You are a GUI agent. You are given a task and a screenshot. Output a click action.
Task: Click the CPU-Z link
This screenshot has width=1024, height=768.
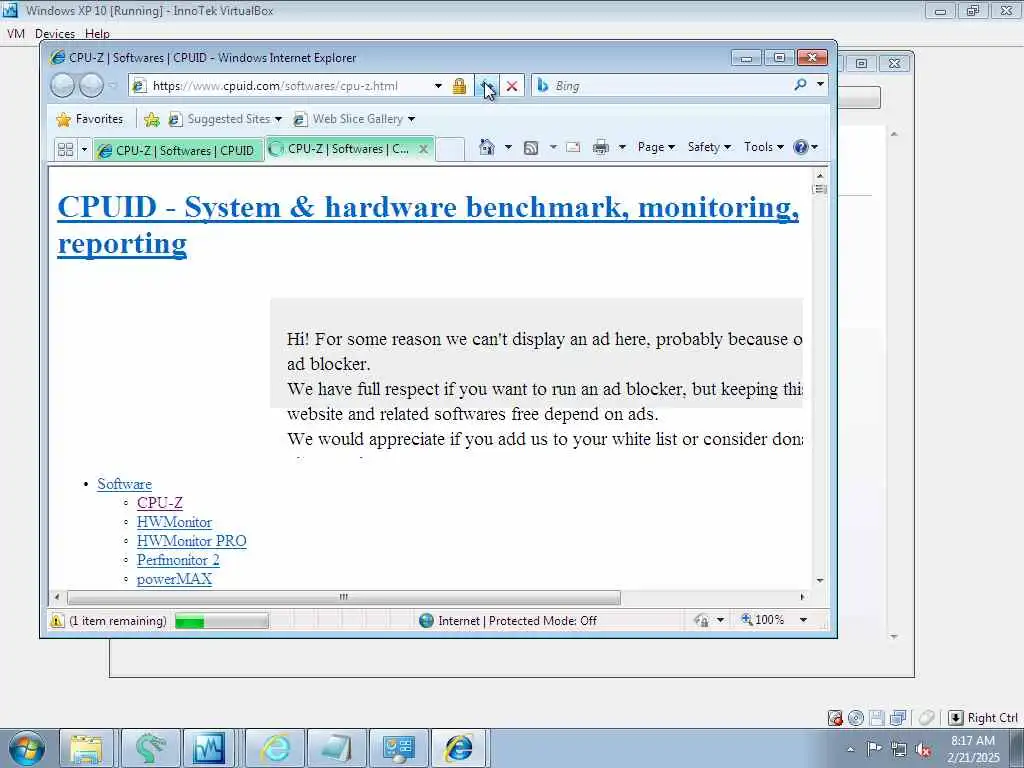click(160, 503)
